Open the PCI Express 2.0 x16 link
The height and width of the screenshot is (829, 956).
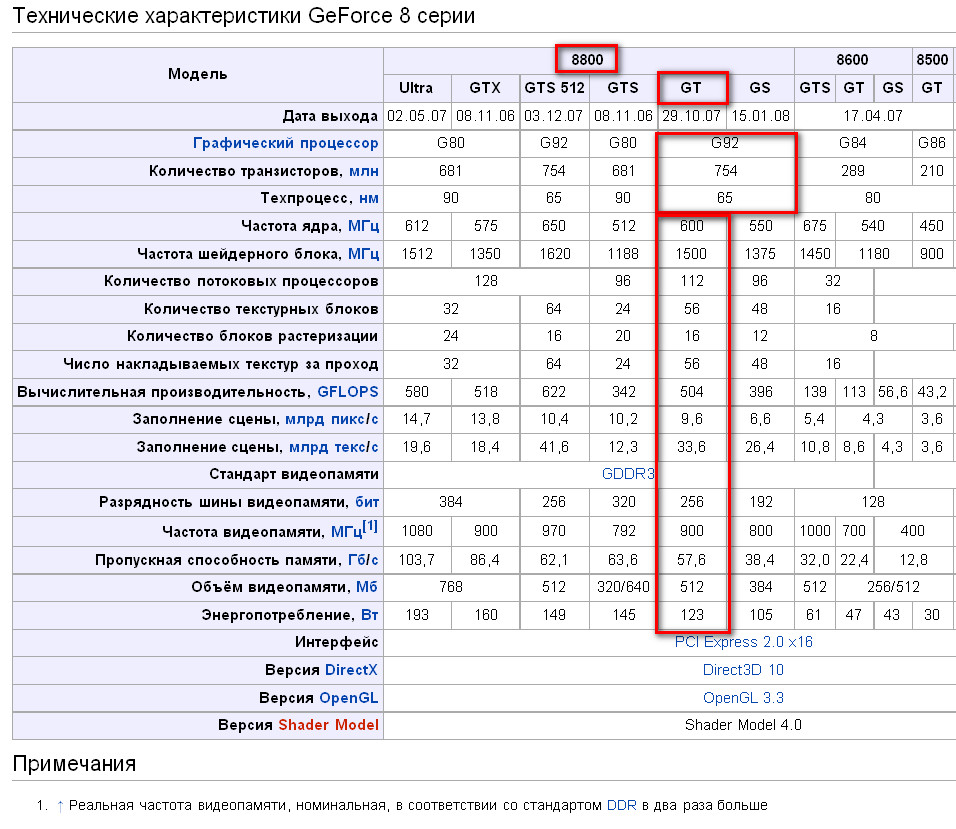[x=743, y=642]
